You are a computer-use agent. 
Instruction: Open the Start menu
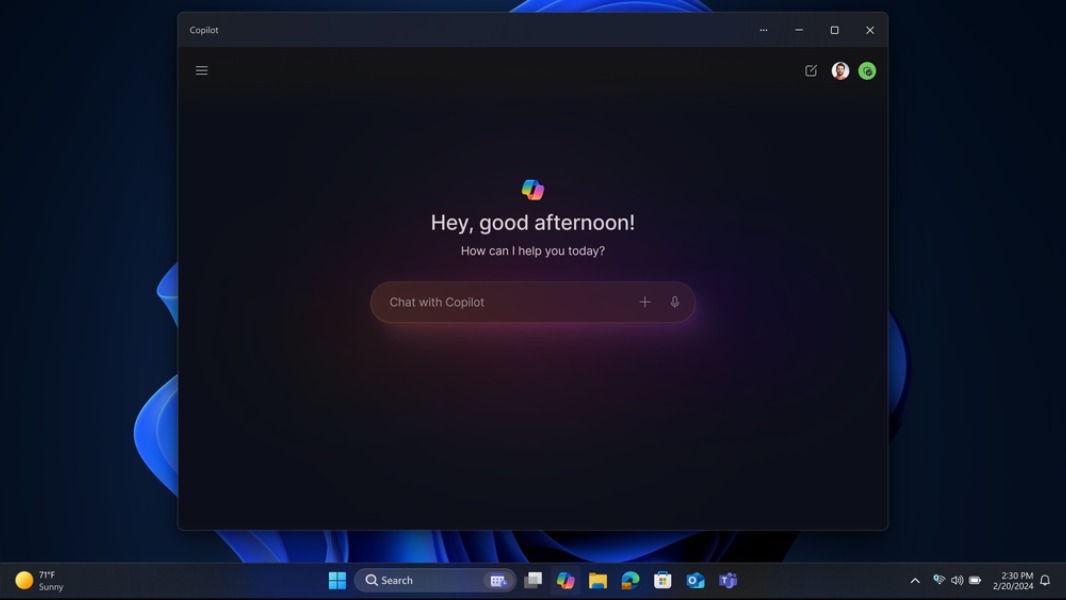(337, 580)
